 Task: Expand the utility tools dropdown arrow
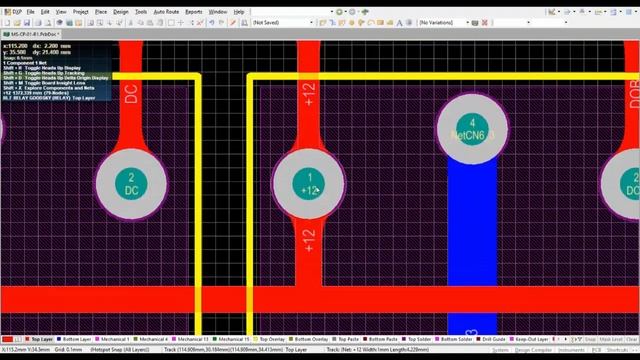[x=559, y=12]
